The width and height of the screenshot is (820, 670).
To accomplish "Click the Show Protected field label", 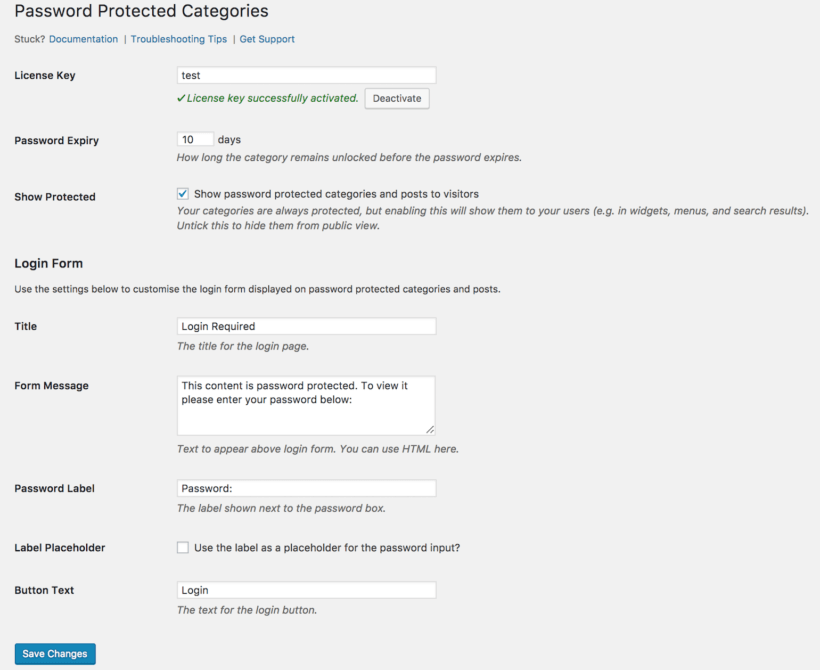I will pos(54,196).
